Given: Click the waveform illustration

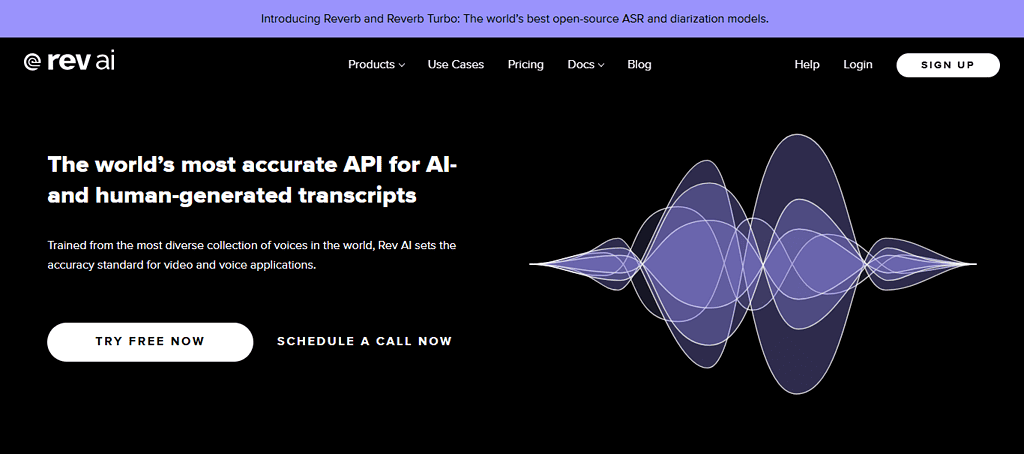Looking at the screenshot, I should [752, 264].
